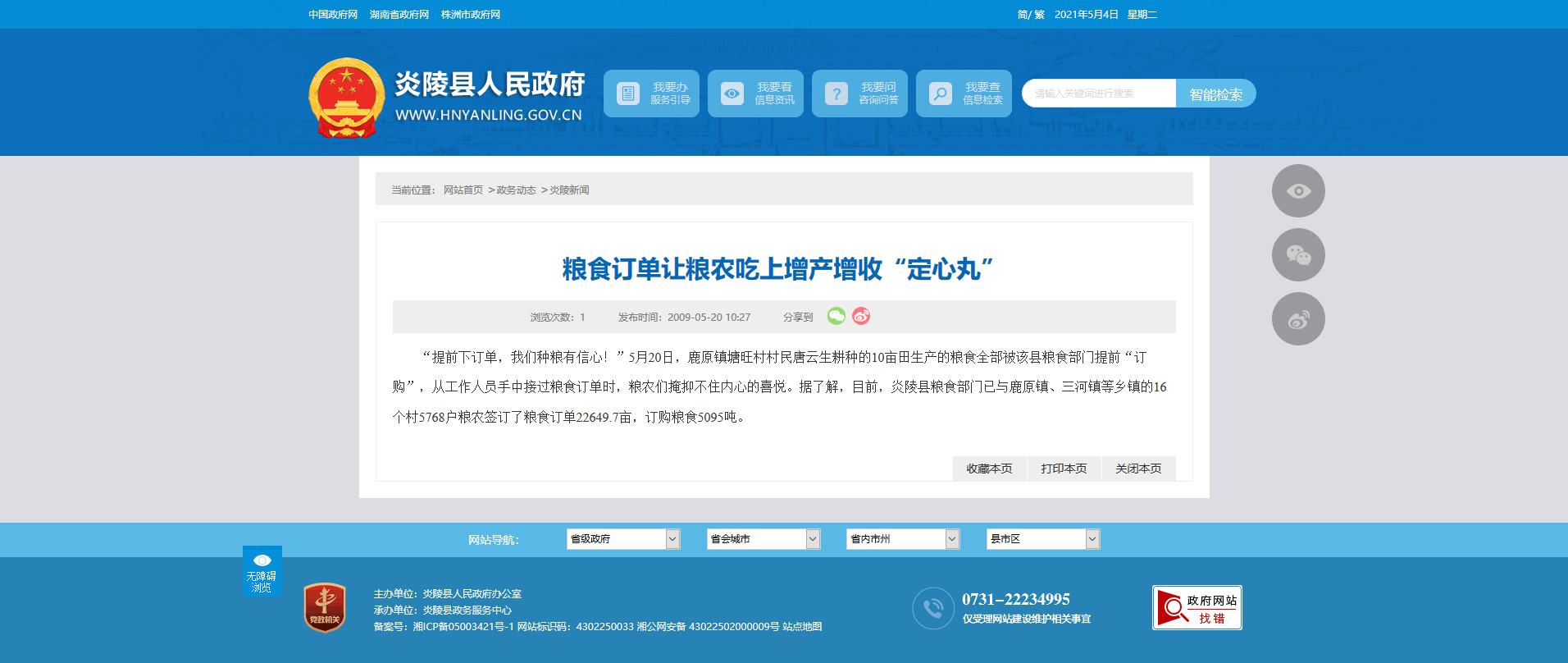Click the keyword search input field
Screen dimensions: 1568x663
click(1098, 94)
